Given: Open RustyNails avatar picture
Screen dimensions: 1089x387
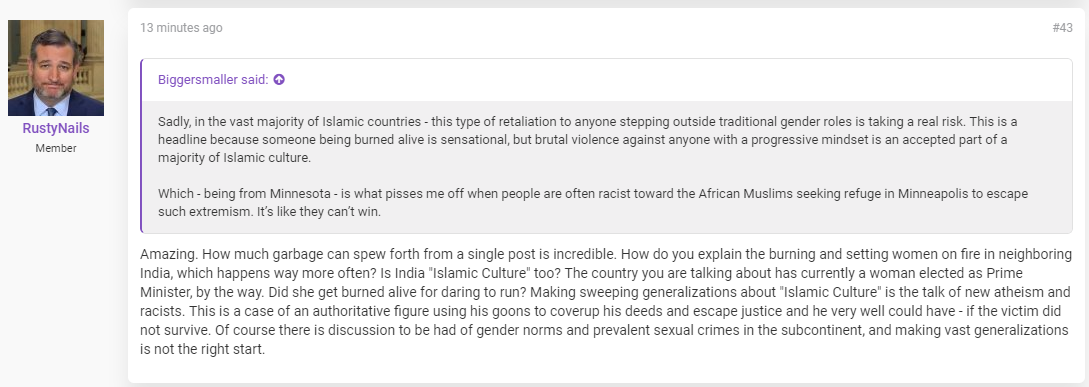Looking at the screenshot, I should point(56,67).
